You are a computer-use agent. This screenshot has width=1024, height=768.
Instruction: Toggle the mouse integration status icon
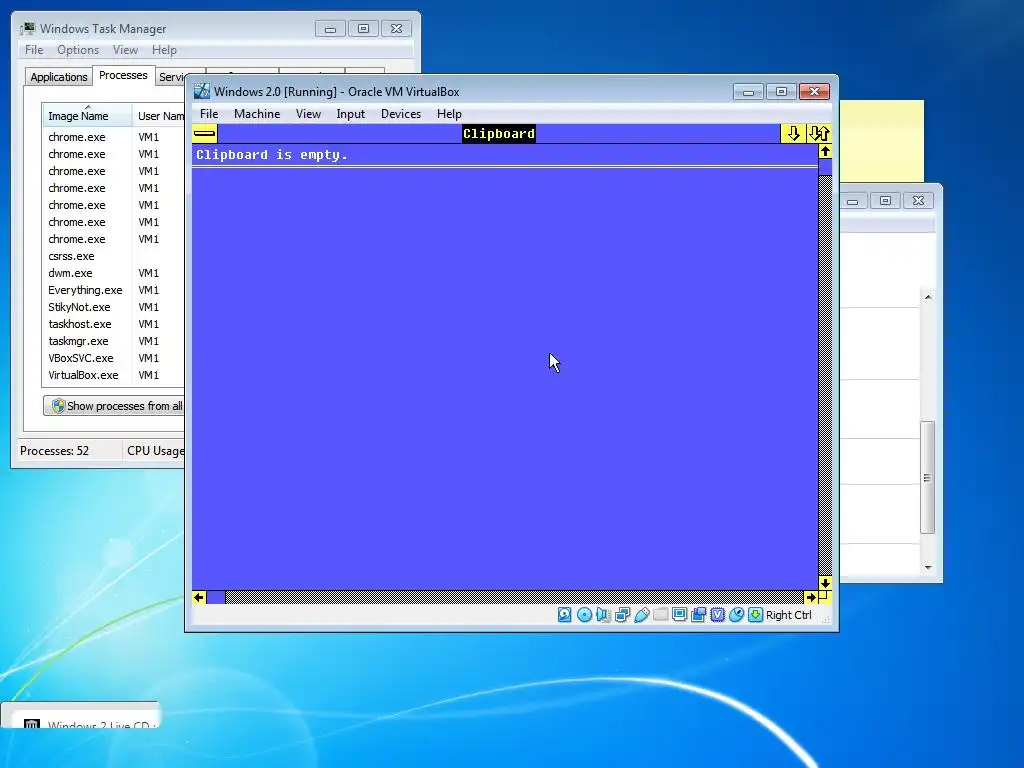point(737,615)
